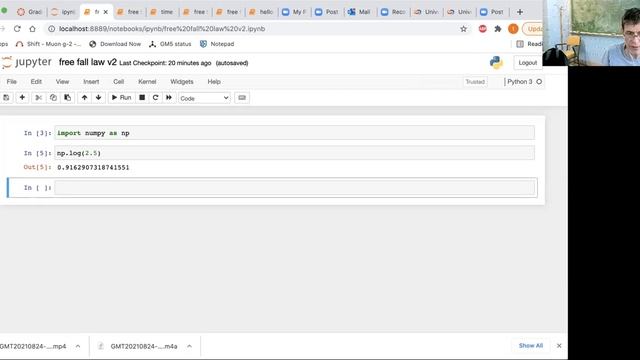Viewport: 640px width, 360px height.
Task: Expand options for GMT20210824 m4a download
Action: click(189, 346)
